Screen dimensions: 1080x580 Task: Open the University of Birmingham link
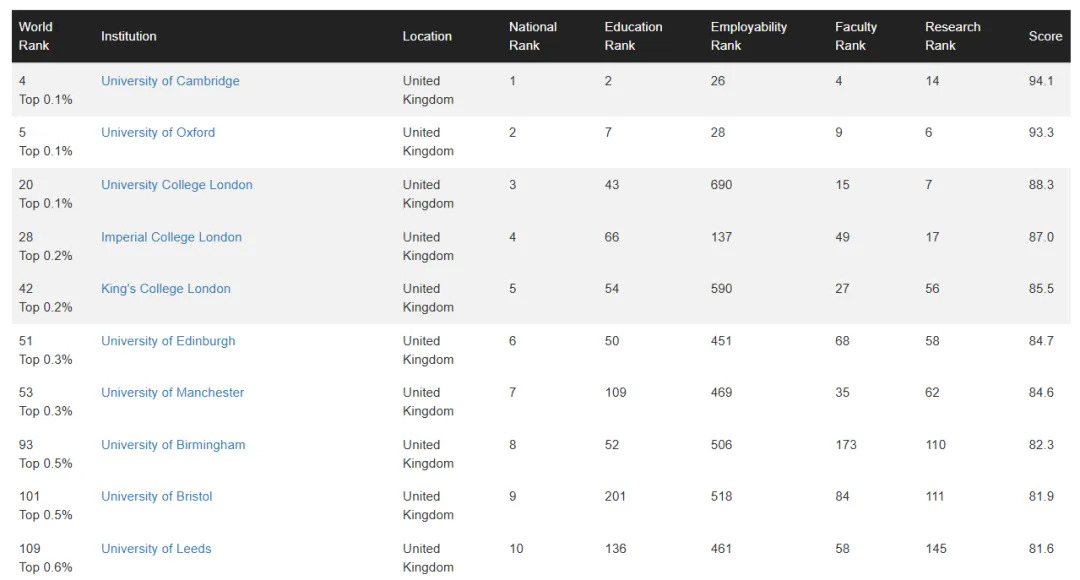(173, 445)
